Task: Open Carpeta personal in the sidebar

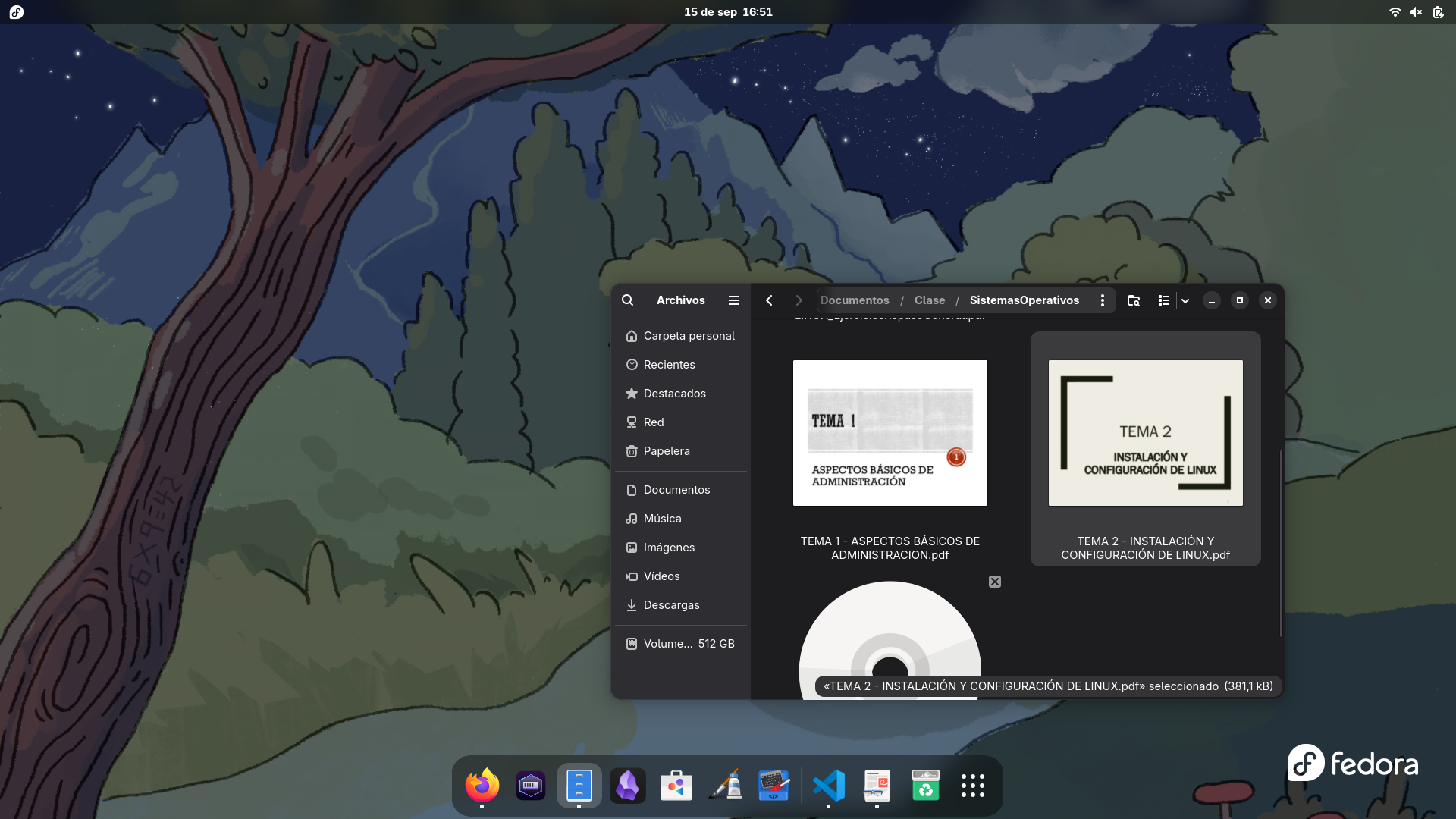Action: tap(681, 336)
